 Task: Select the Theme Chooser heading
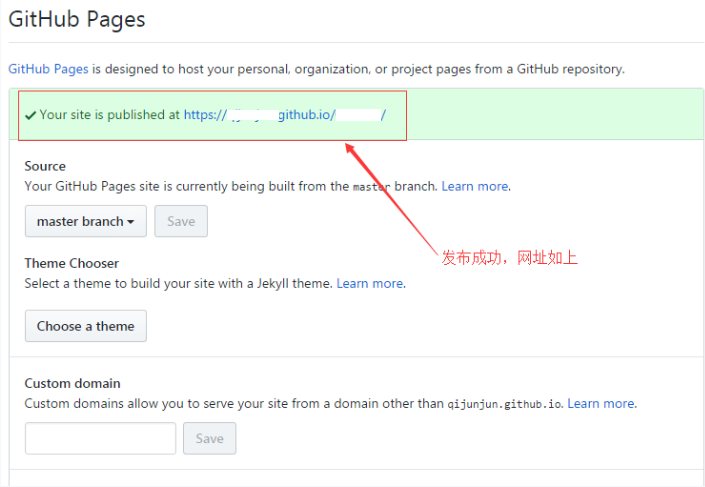(71, 263)
